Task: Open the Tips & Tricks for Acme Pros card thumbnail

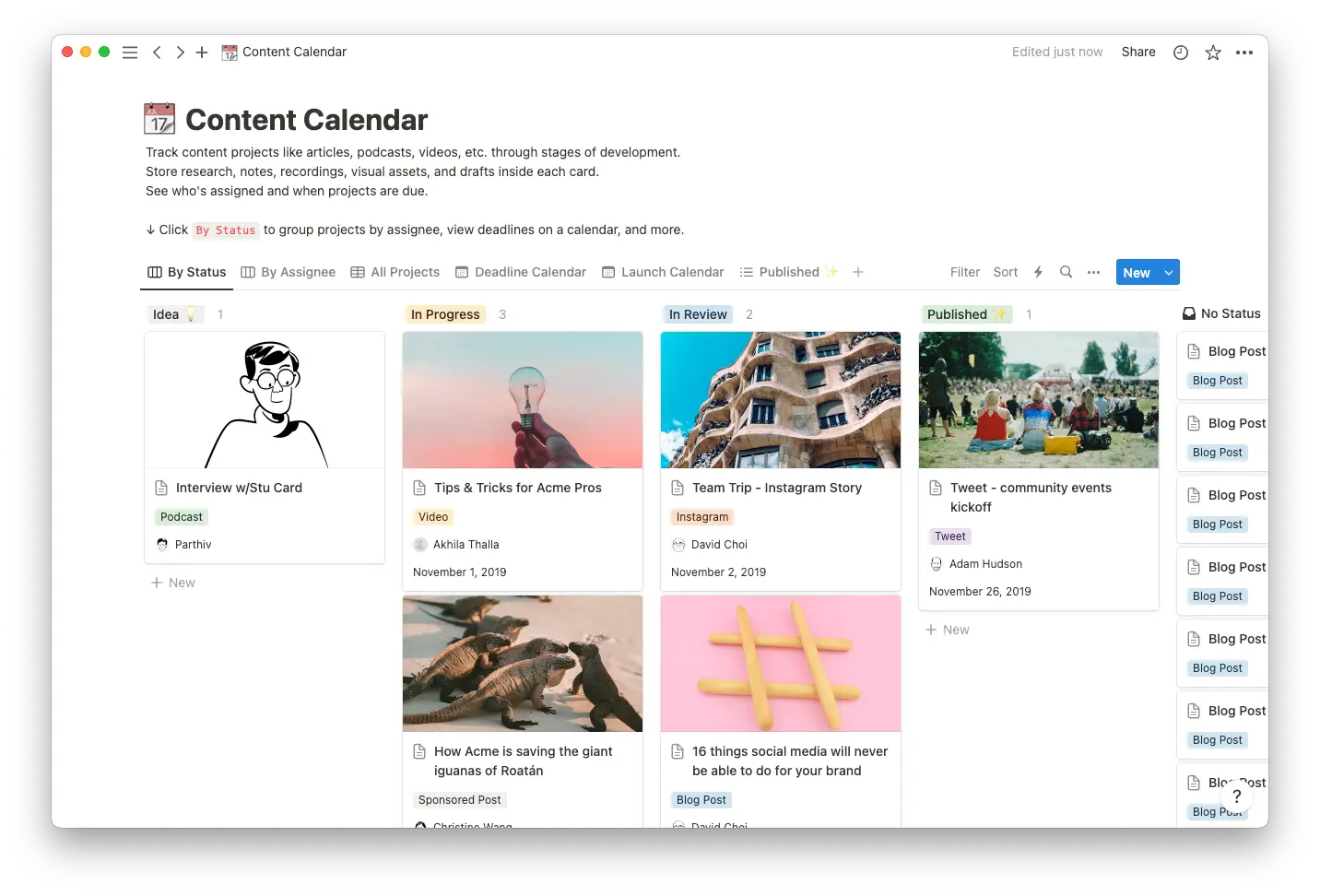Action: (522, 400)
